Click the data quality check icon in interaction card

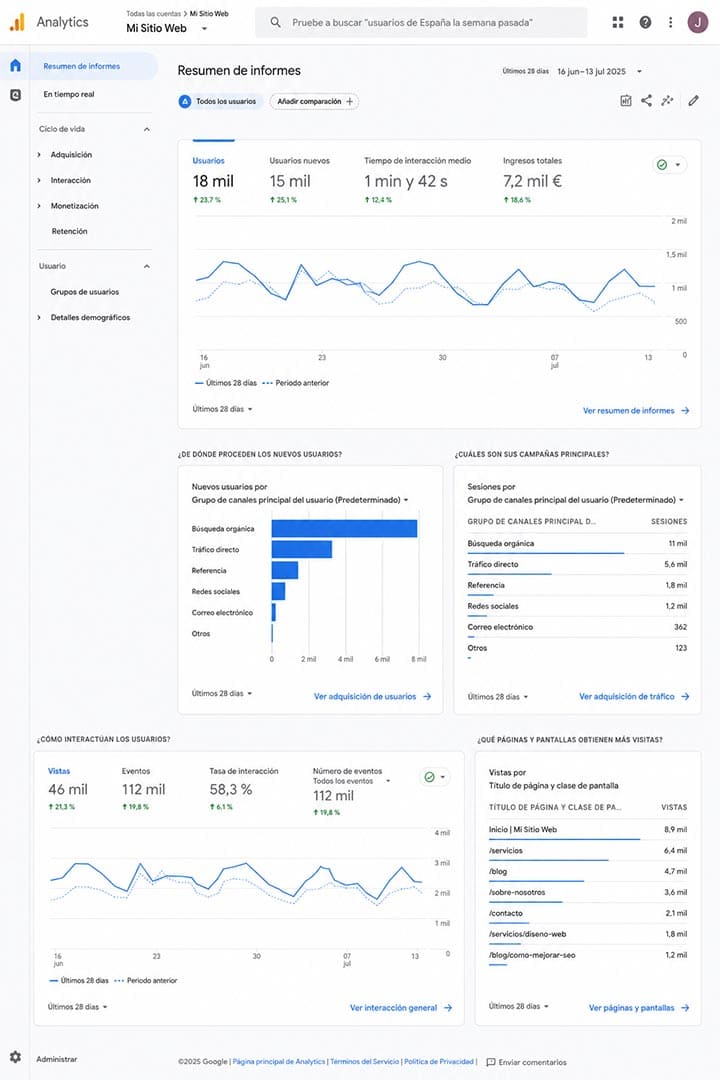coord(429,777)
